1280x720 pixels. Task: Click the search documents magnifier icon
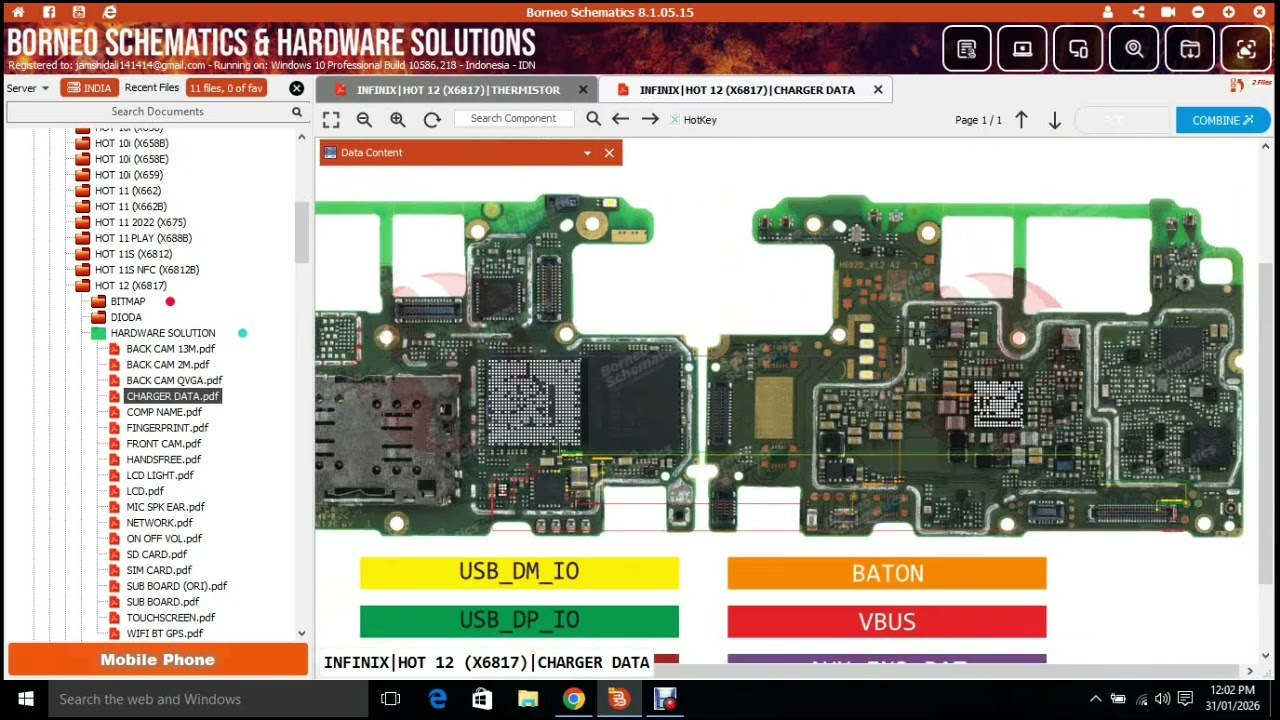pos(297,112)
